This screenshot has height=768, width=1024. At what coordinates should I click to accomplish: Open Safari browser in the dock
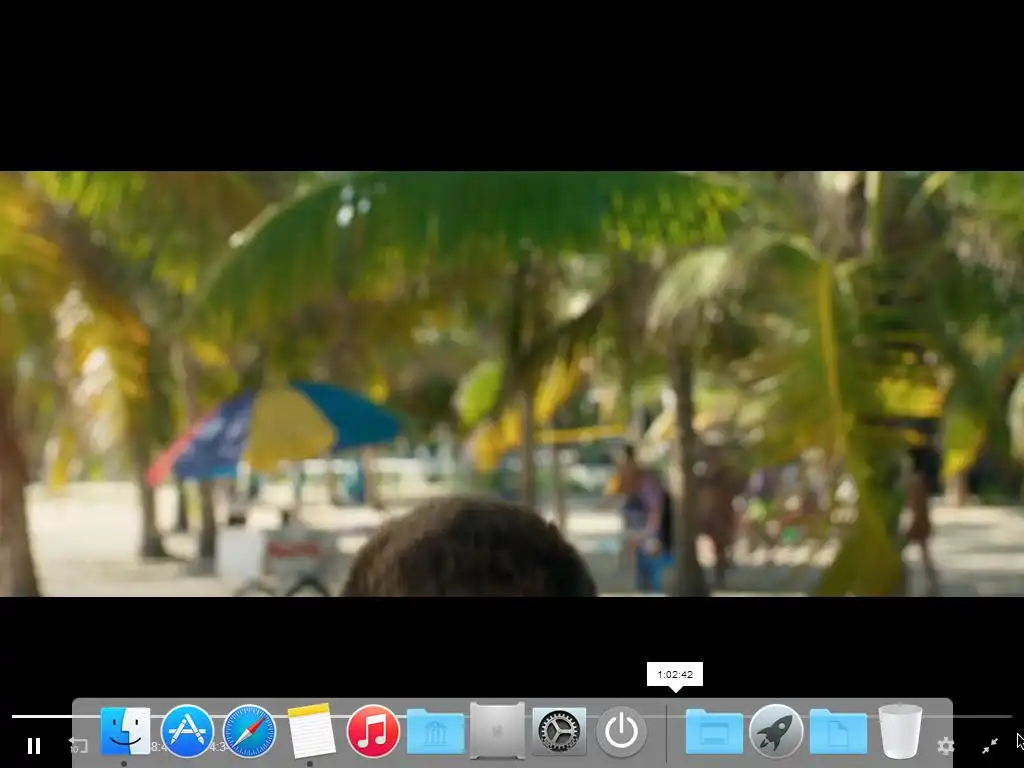point(249,731)
